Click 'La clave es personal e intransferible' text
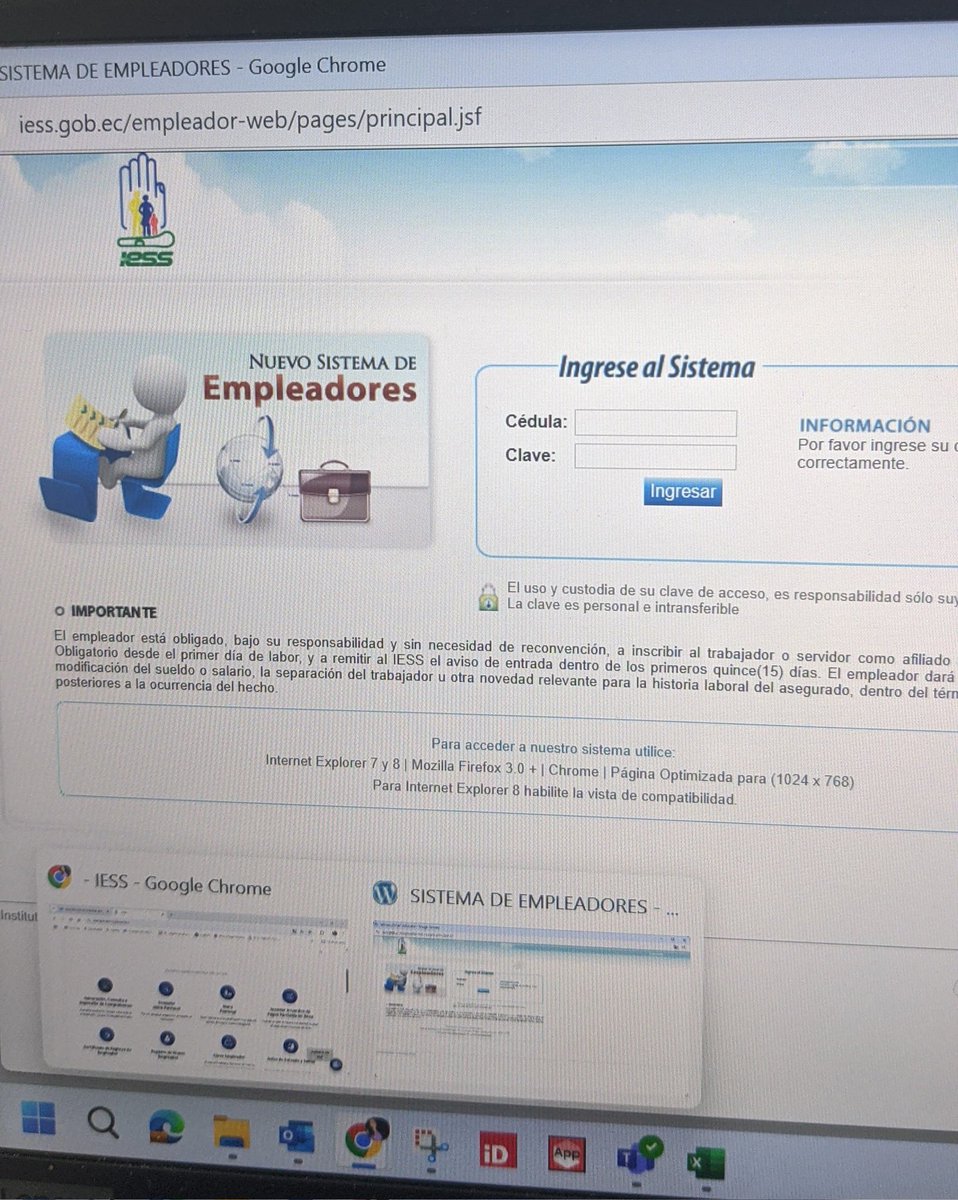This screenshot has width=958, height=1200. pos(623,607)
